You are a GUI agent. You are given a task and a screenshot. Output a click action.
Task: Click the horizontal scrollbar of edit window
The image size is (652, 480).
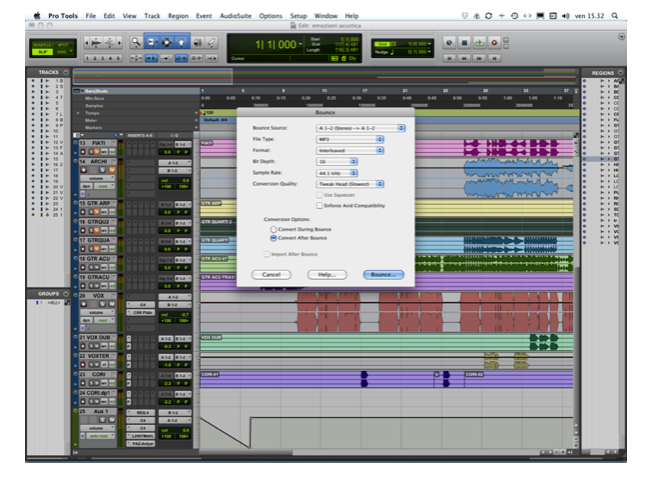370,453
